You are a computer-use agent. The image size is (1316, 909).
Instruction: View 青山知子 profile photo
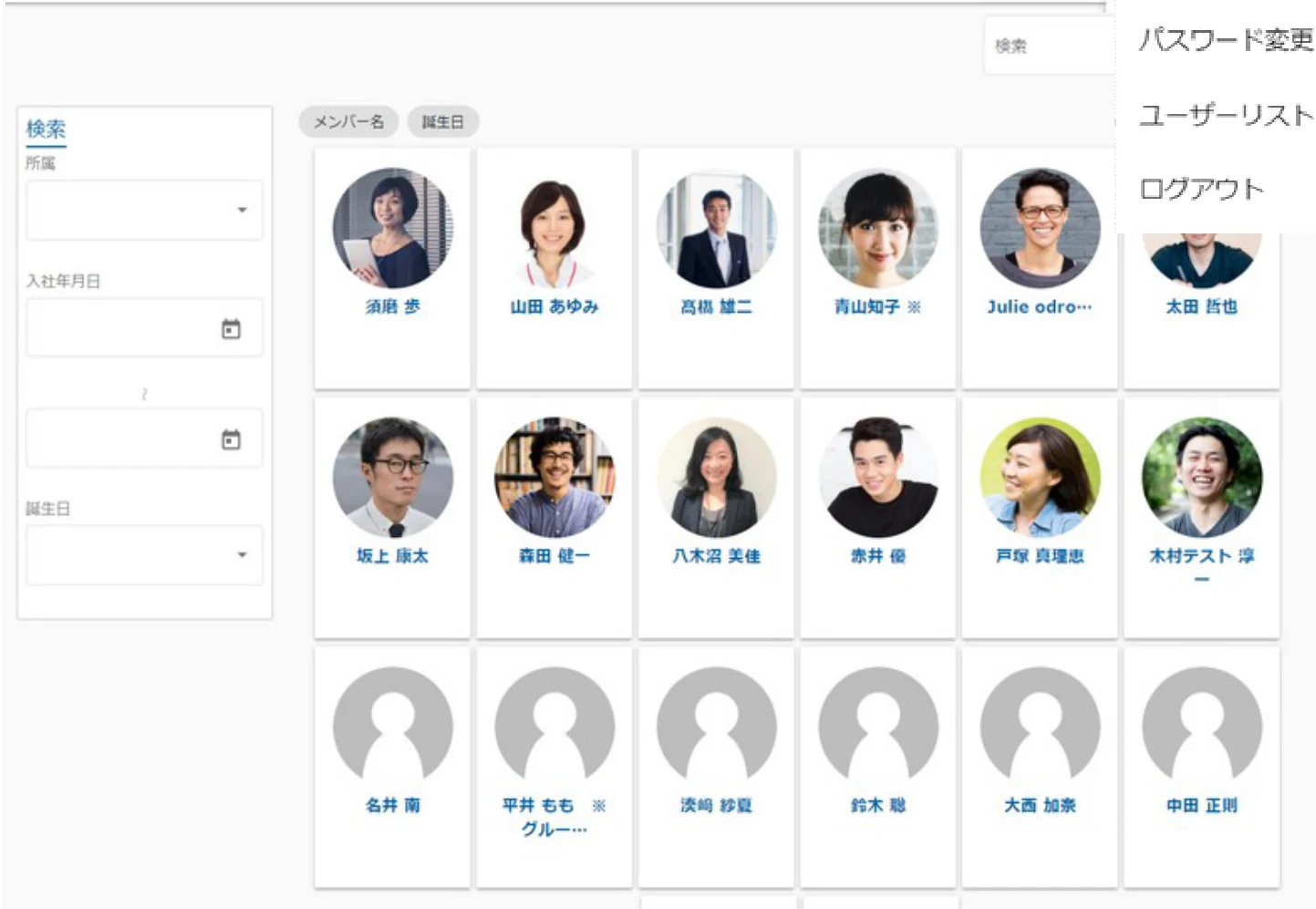coord(878,228)
